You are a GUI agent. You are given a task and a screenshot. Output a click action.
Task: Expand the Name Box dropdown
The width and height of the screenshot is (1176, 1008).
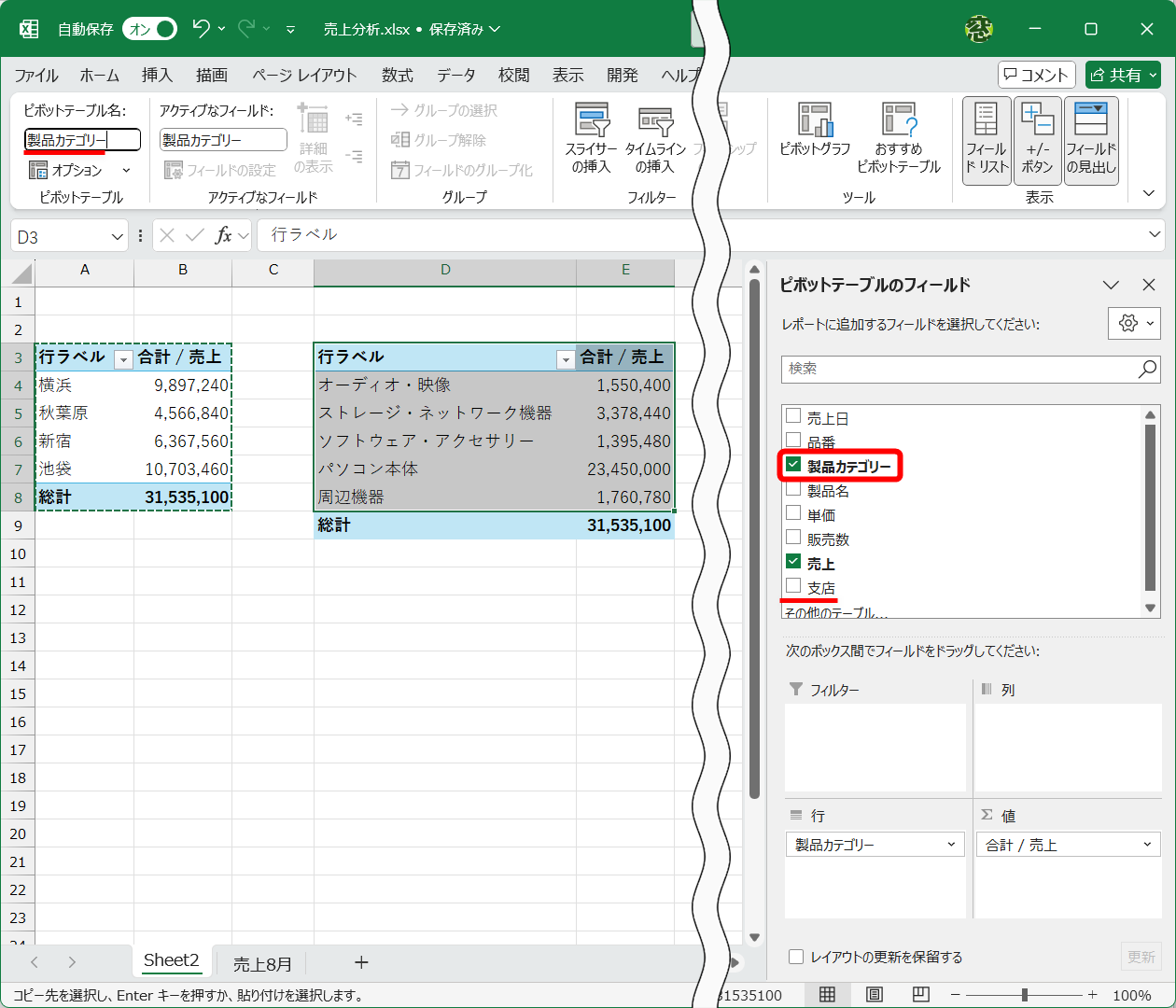(118, 236)
